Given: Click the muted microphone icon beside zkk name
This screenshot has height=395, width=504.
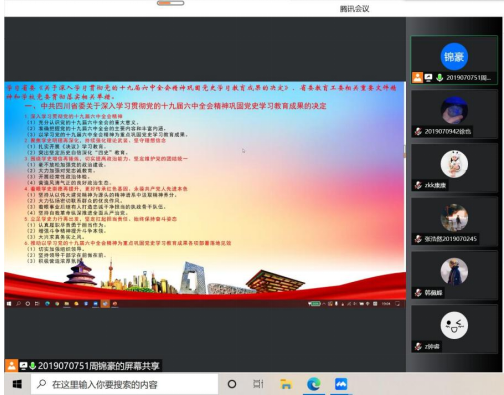Looking at the screenshot, I should click(x=418, y=185).
